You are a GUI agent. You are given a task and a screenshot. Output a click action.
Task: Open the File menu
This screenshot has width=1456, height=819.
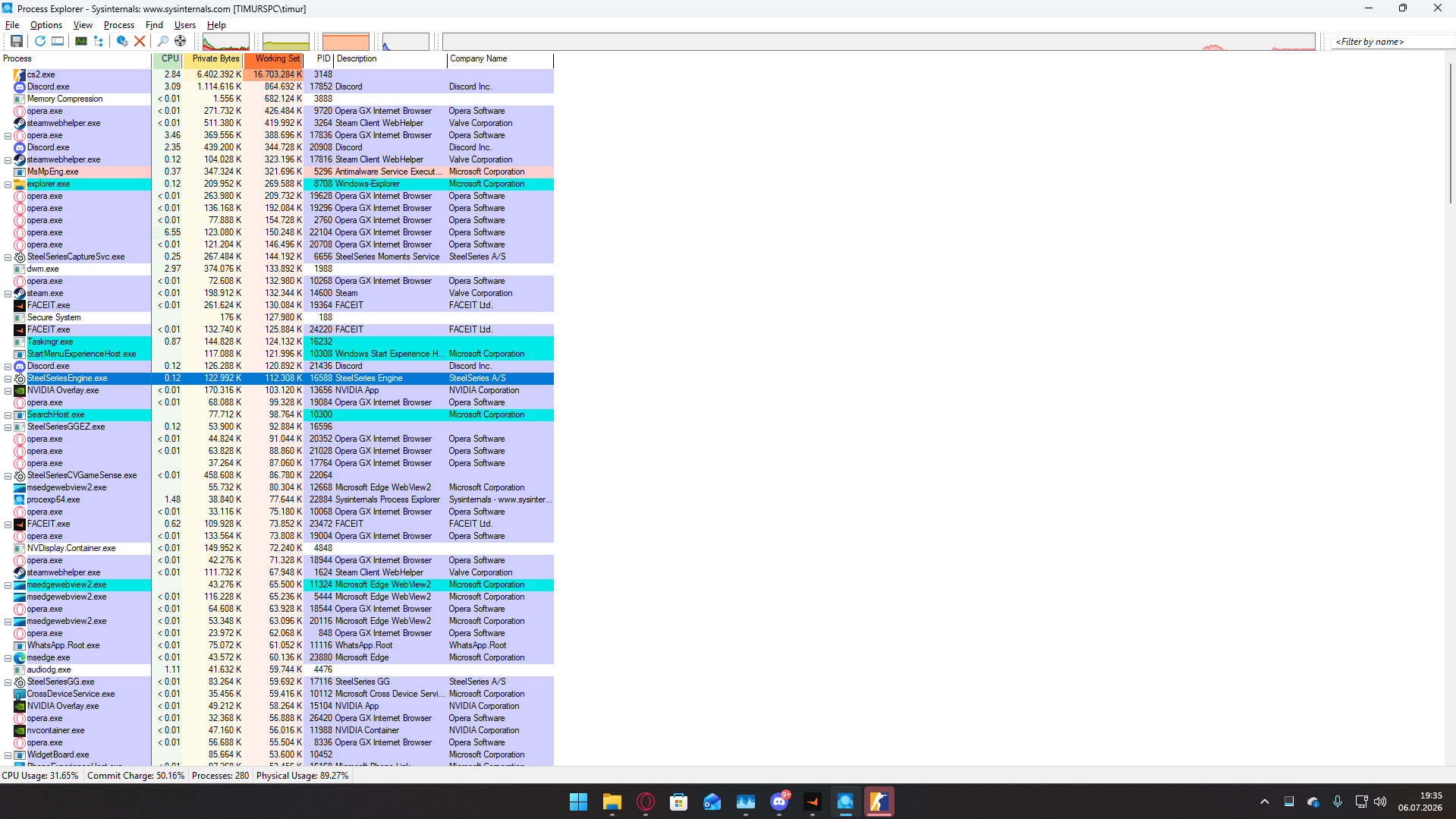12,25
